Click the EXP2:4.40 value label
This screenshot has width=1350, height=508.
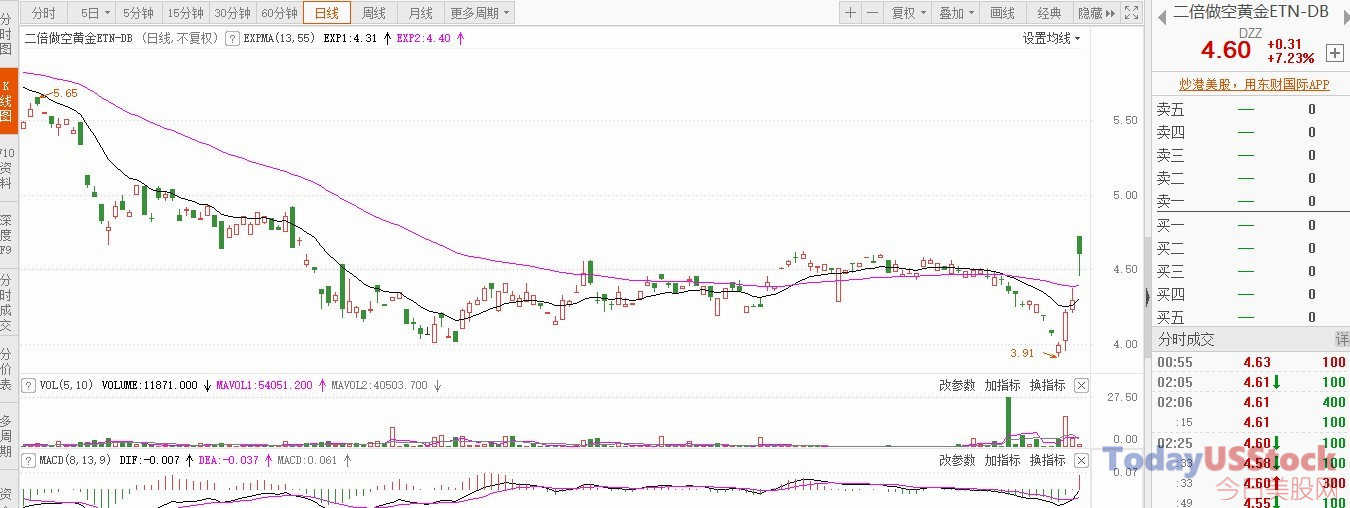(x=424, y=39)
